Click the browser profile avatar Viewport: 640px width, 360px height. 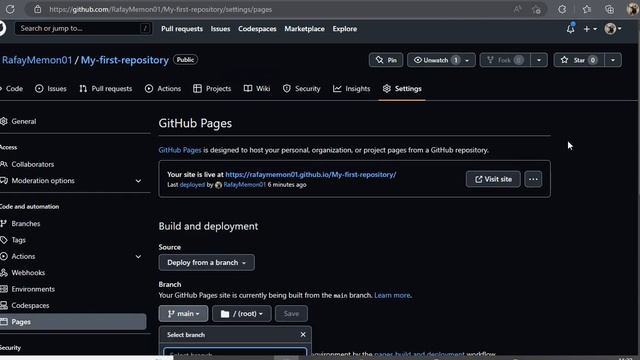coord(633,9)
